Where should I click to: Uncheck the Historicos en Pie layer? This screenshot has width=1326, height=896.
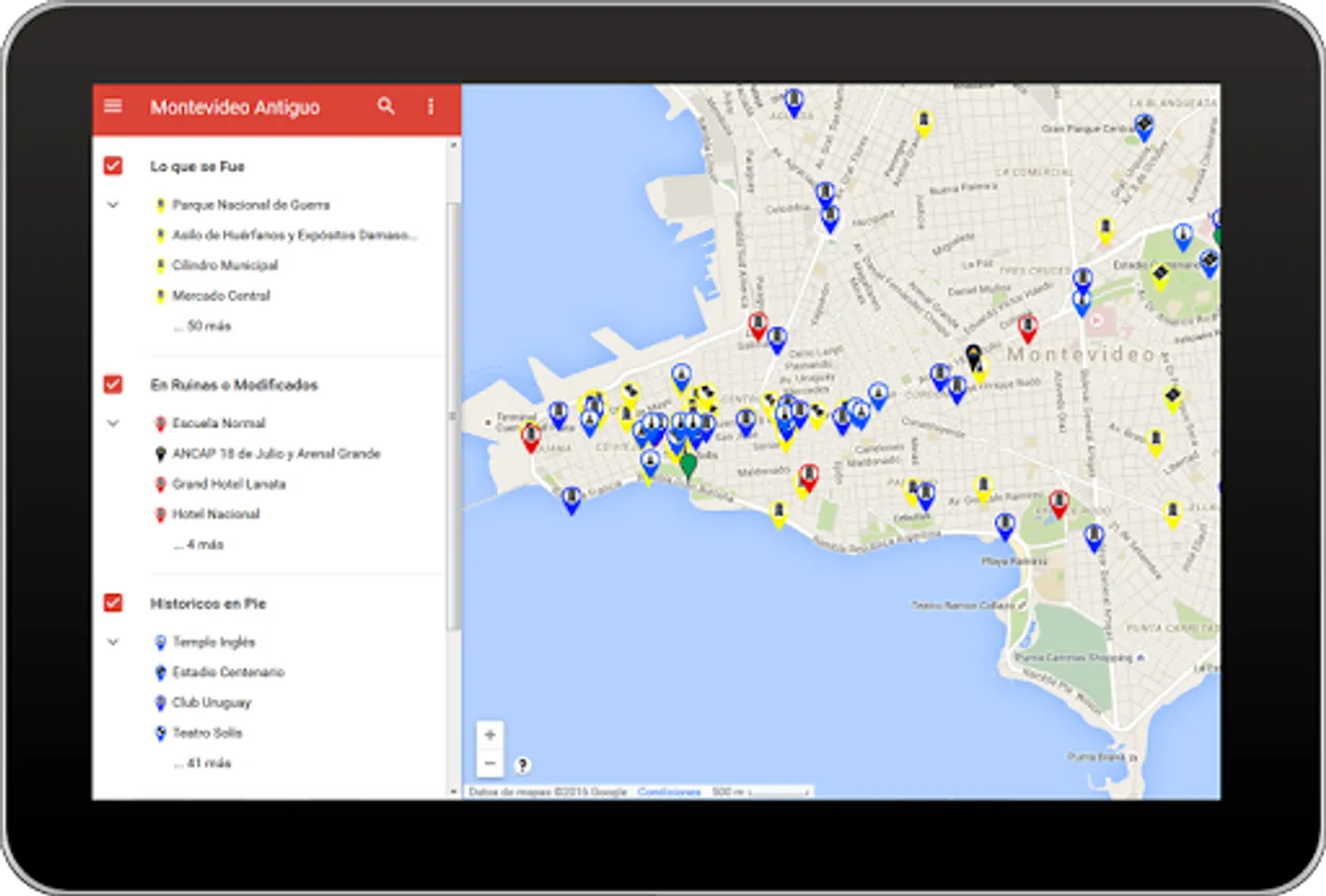tap(113, 603)
